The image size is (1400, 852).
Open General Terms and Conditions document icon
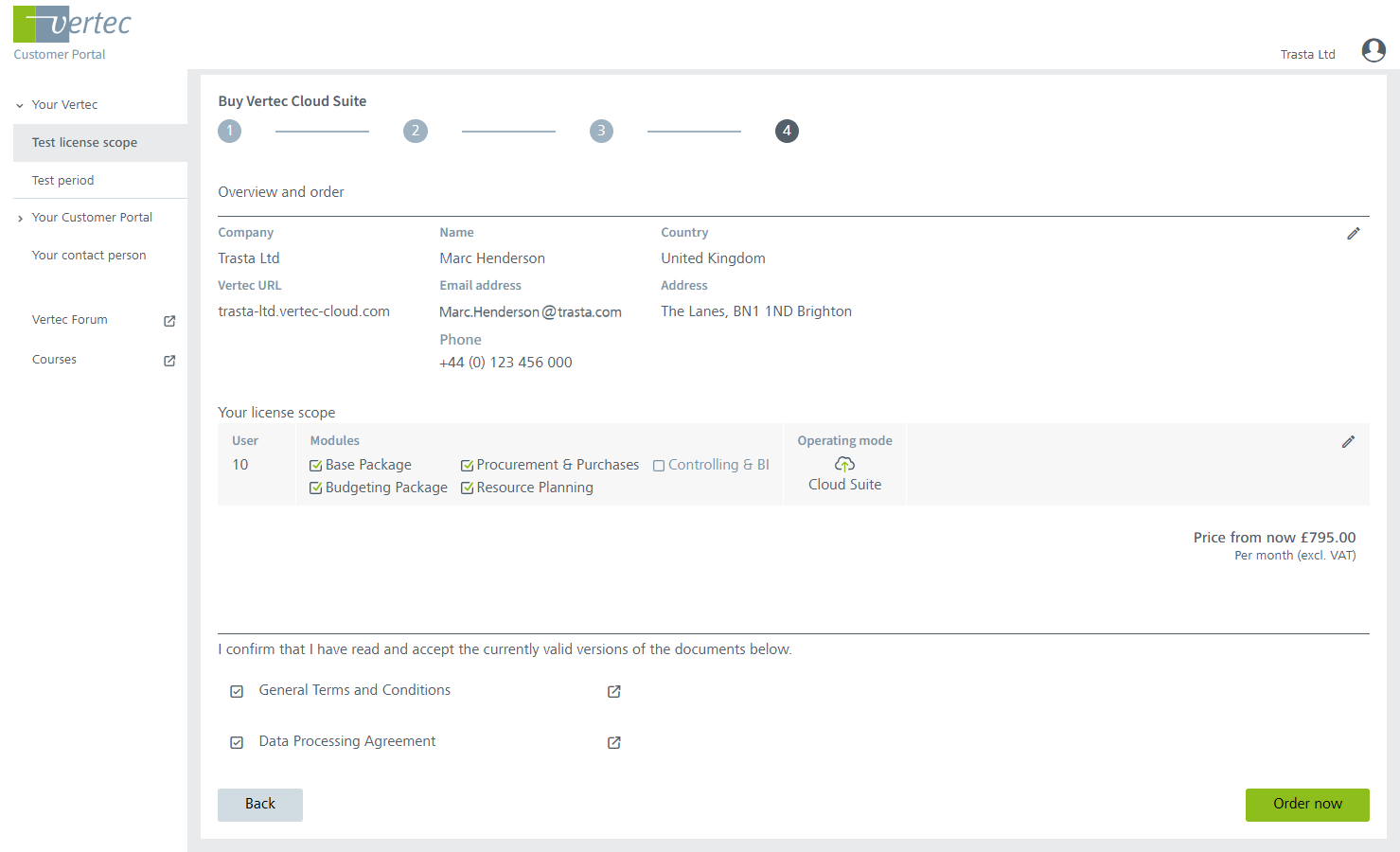(613, 692)
